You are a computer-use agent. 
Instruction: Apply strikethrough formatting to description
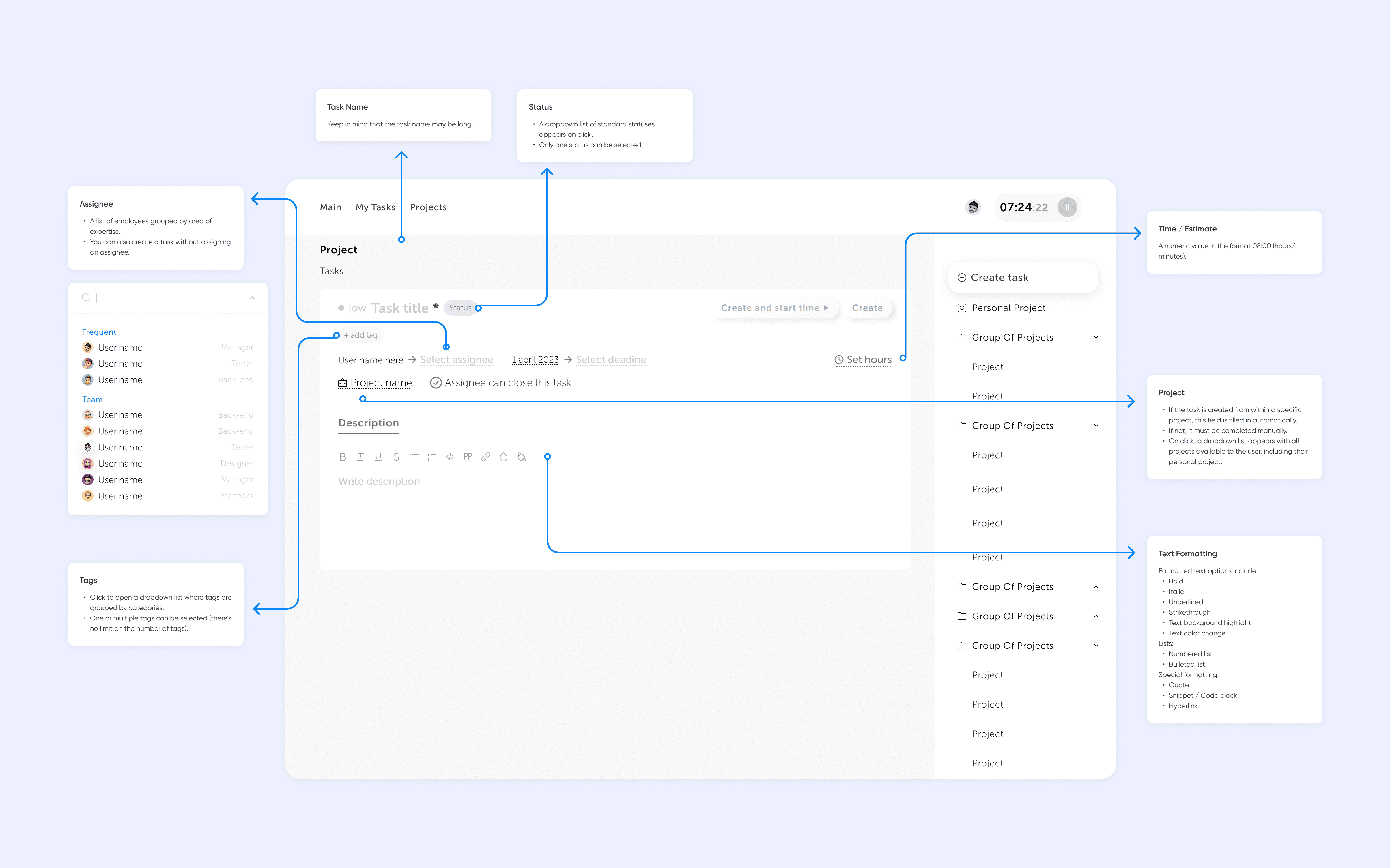[x=396, y=457]
